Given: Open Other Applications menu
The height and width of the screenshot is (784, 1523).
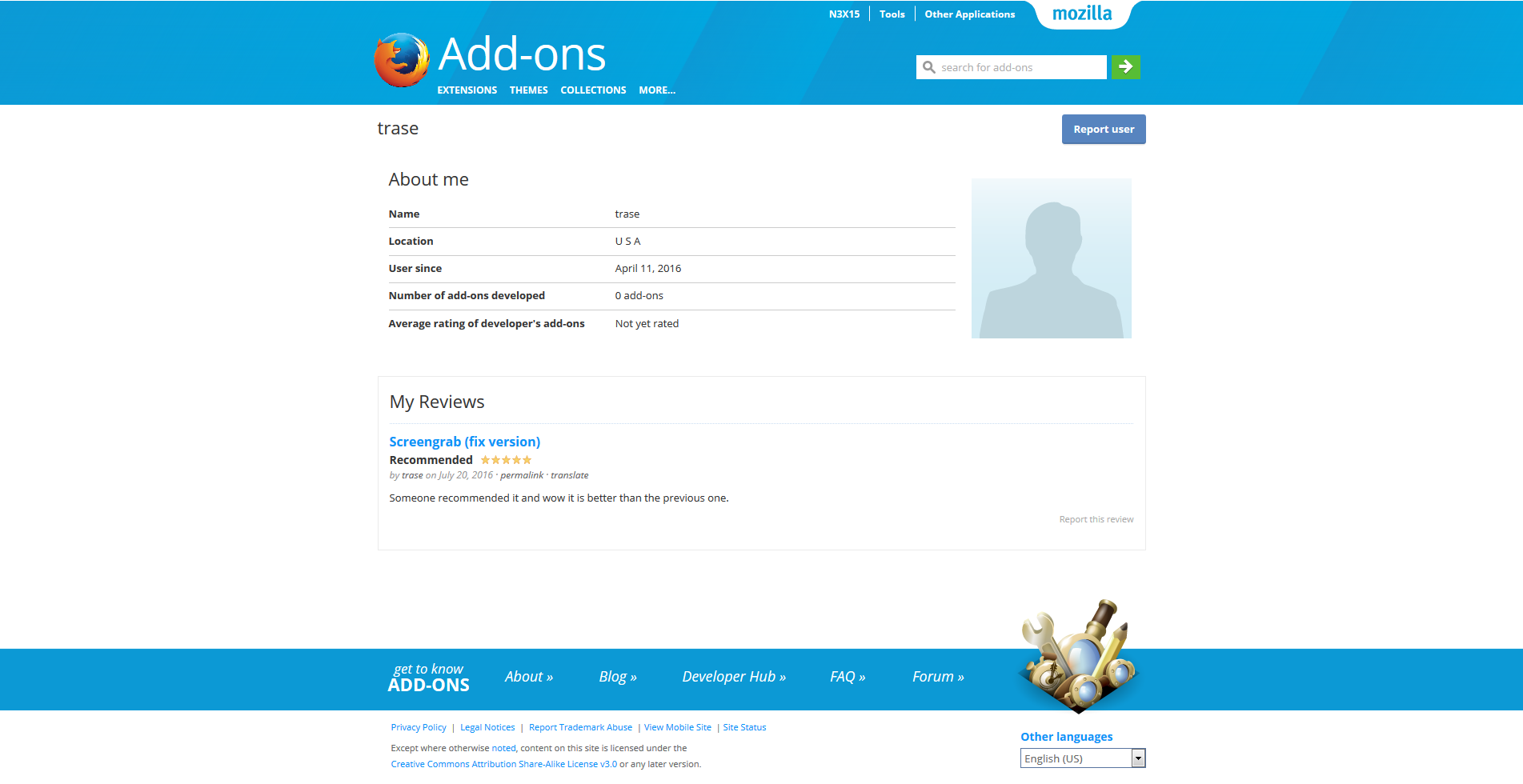Looking at the screenshot, I should [x=970, y=14].
